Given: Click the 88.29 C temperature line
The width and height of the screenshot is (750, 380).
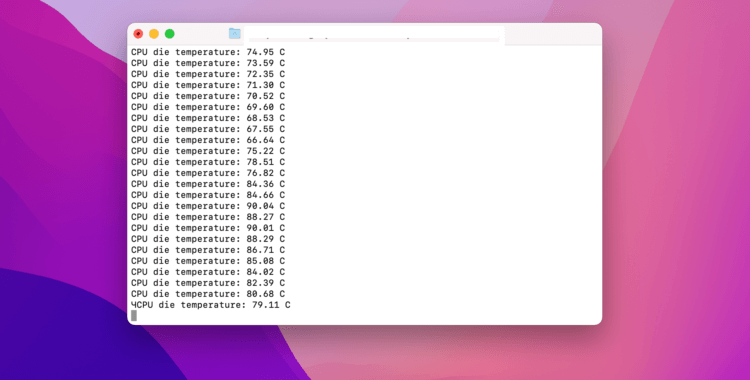Looking at the screenshot, I should 208,239.
